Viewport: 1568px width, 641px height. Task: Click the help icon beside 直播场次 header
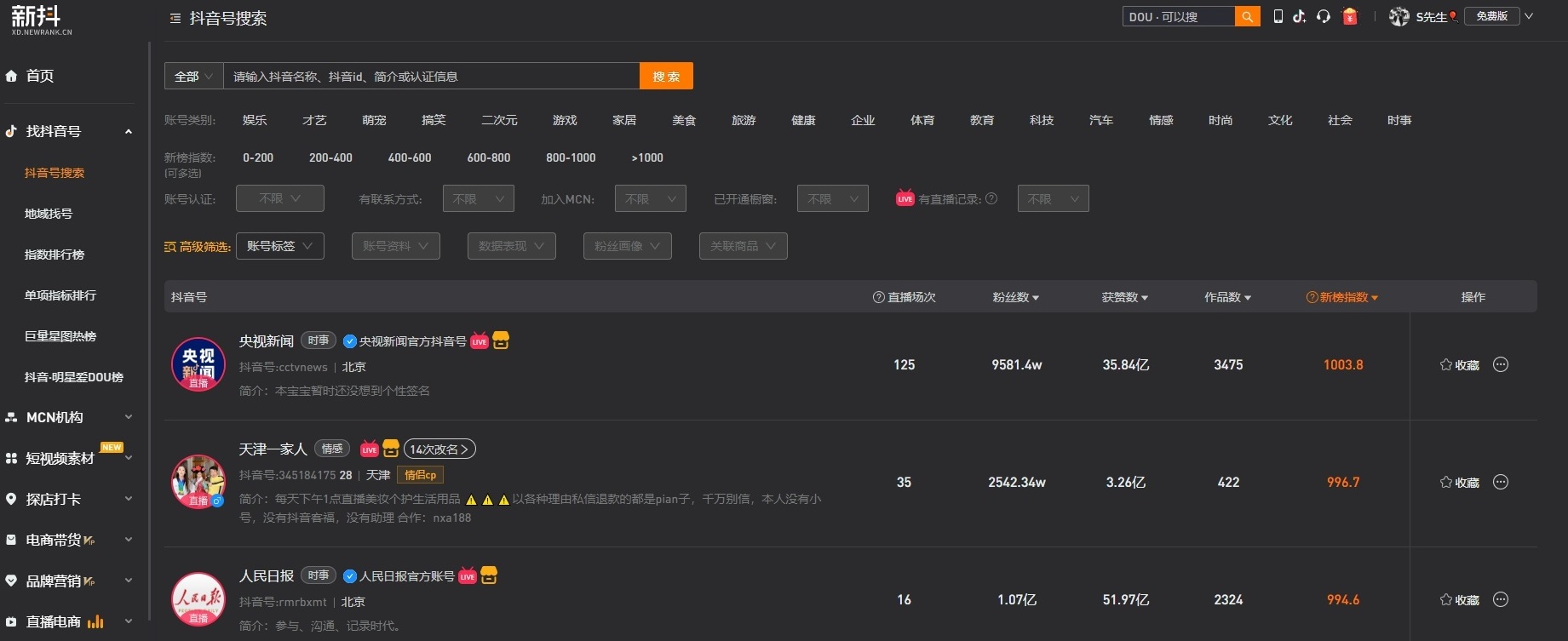point(879,297)
